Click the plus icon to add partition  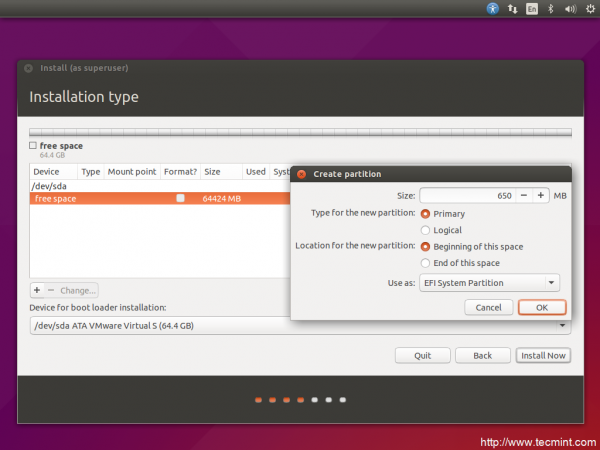[x=37, y=290]
